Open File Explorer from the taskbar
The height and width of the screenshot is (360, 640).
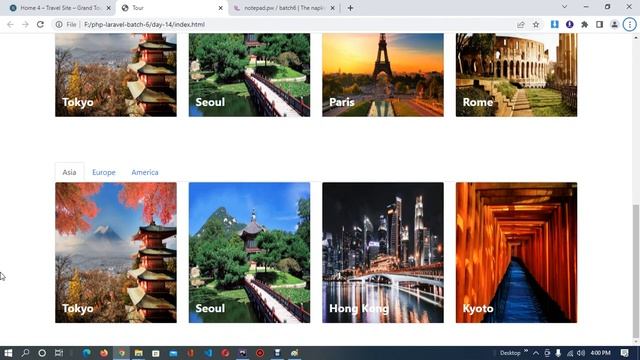pyautogui.click(x=138, y=353)
